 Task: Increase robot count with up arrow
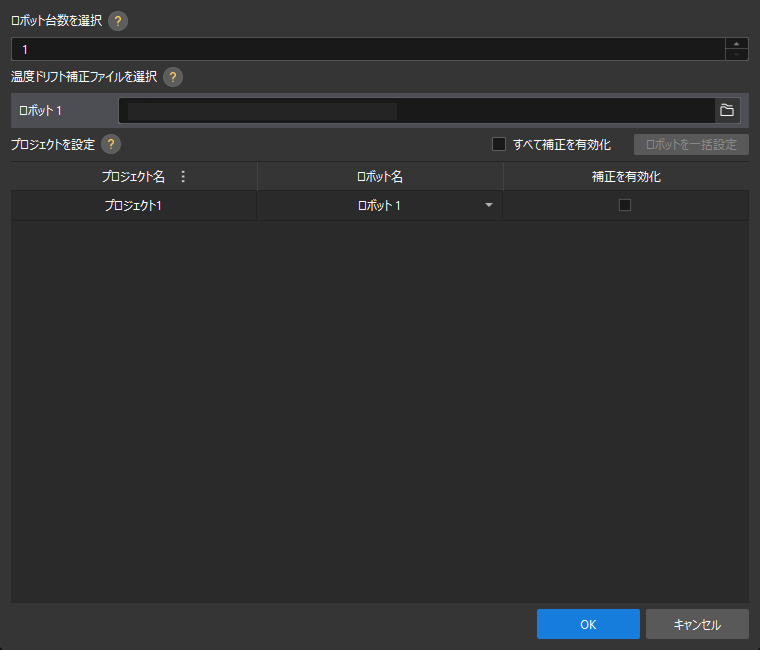tap(736, 44)
